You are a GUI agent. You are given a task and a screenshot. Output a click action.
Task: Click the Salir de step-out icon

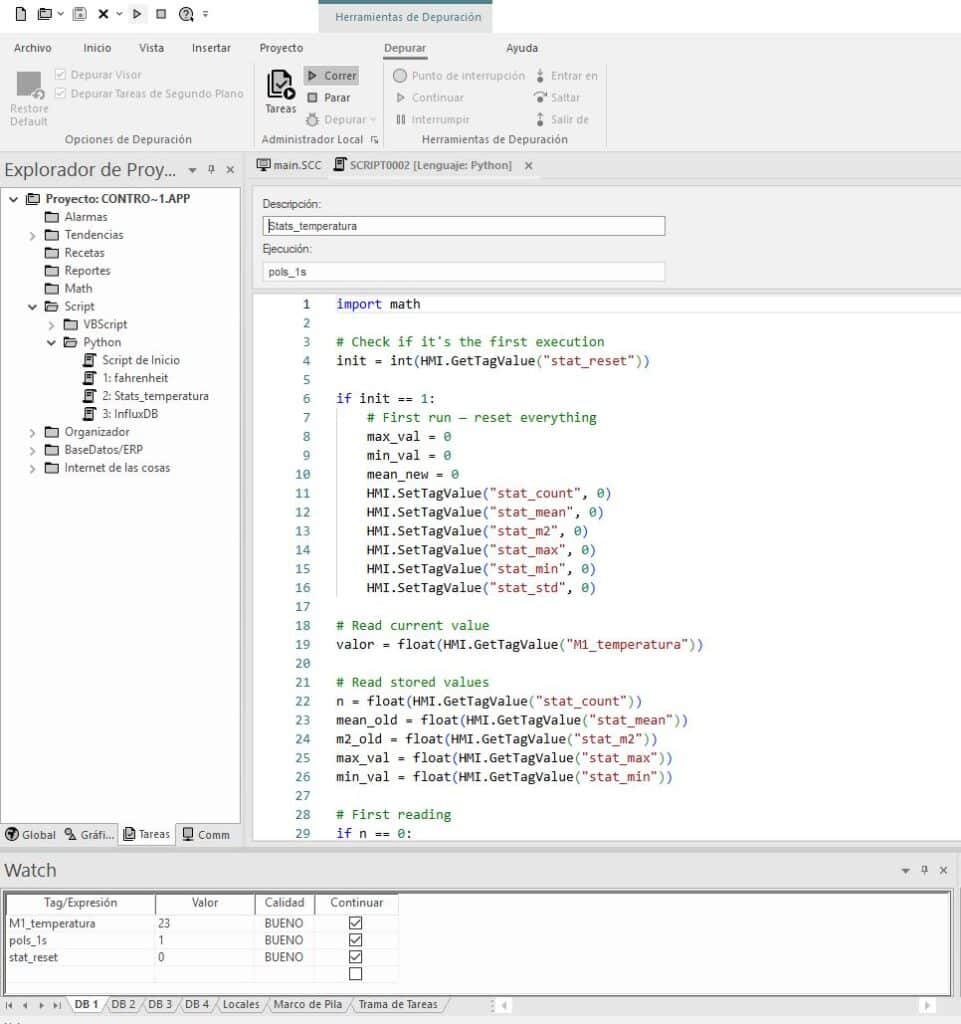540,120
